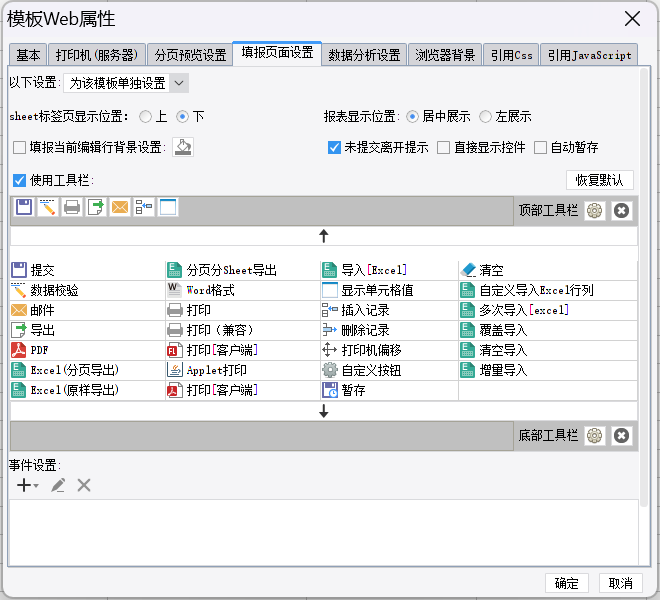This screenshot has width=660, height=600.
Task: Switch to the 引用JavaScript tab
Action: tap(589, 55)
